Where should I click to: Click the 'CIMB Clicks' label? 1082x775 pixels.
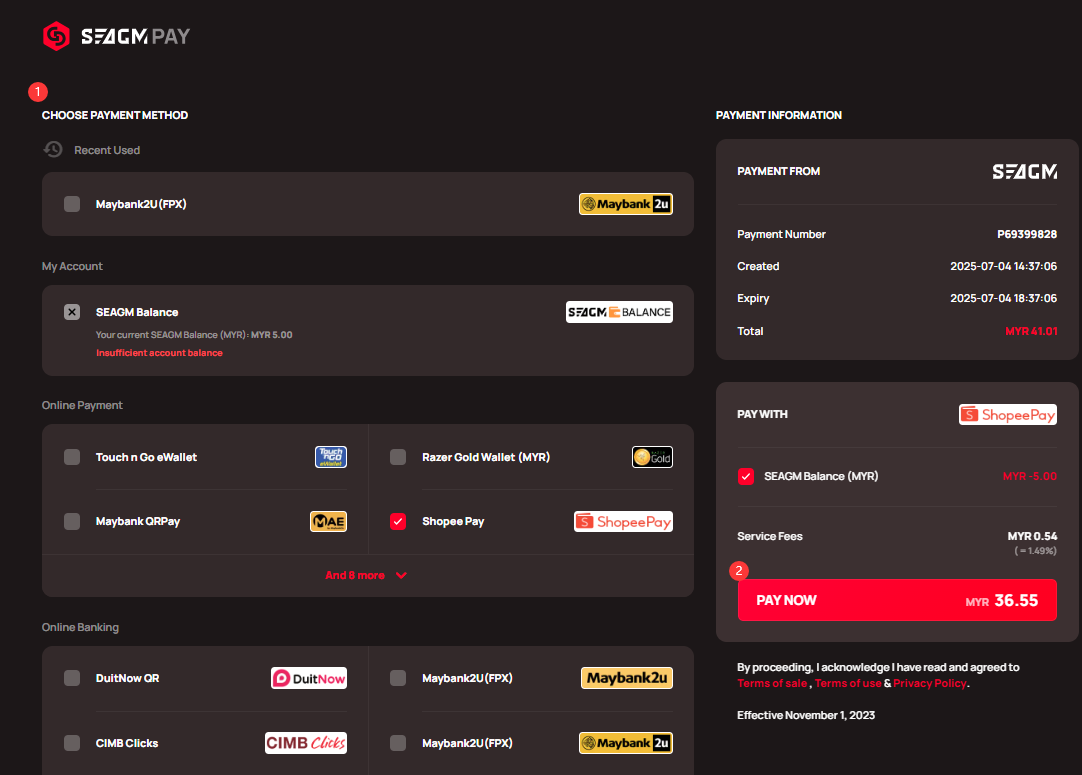tap(127, 743)
